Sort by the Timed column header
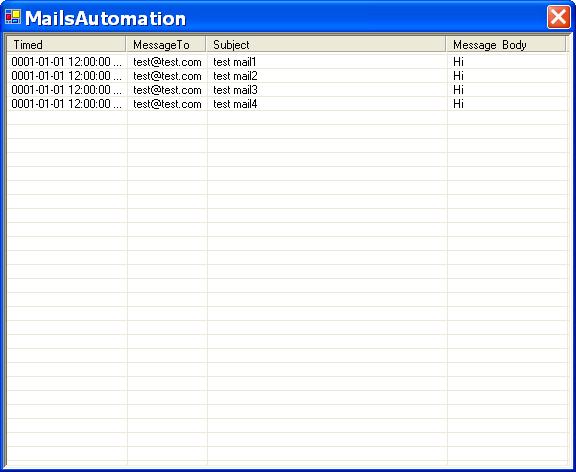 pos(66,44)
